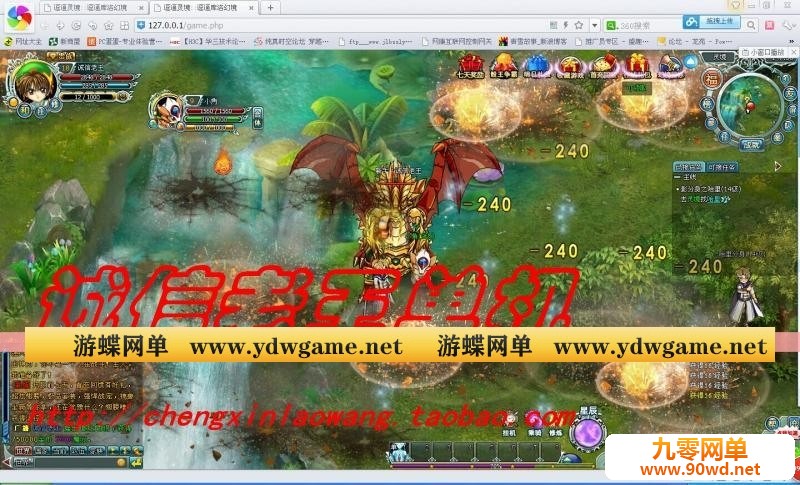The height and width of the screenshot is (485, 800).
Task: Open the red envelope first-recharge icon
Action: [x=604, y=65]
